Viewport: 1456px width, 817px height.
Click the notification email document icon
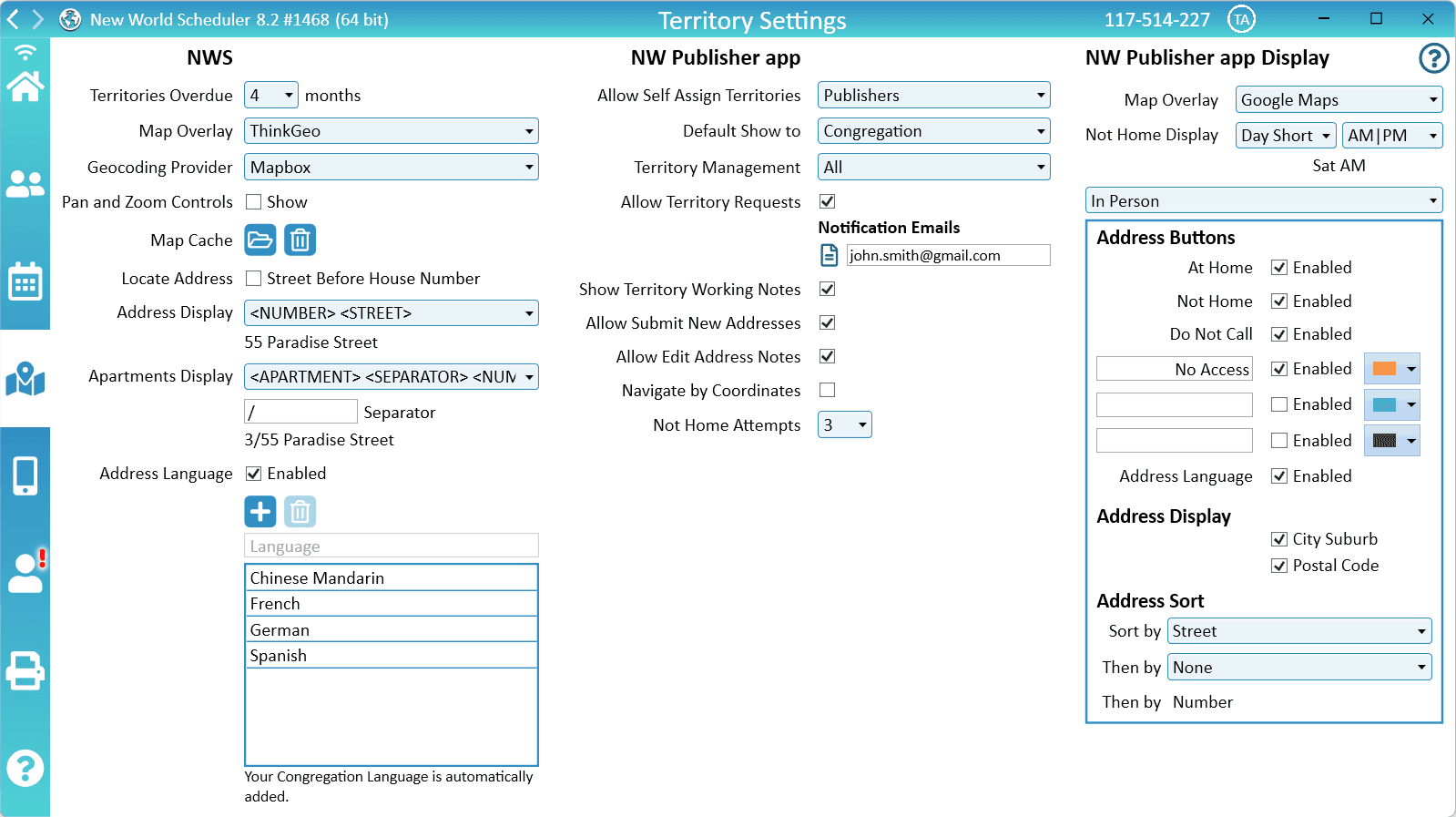[830, 255]
